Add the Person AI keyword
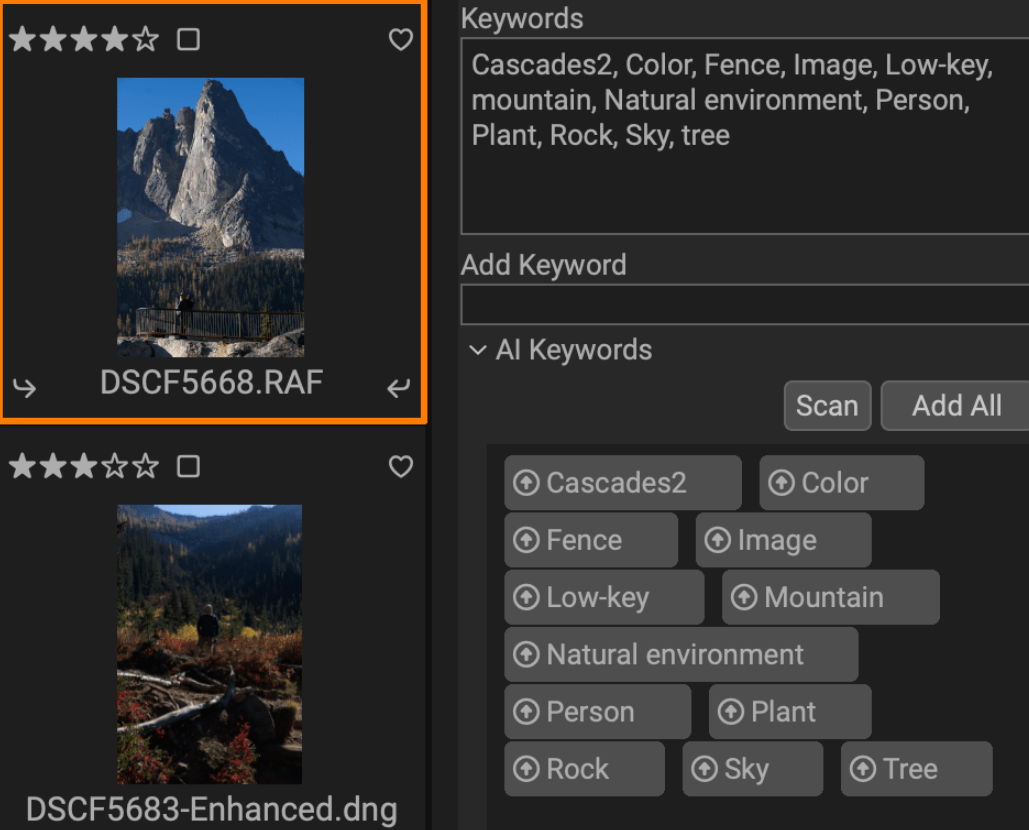The width and height of the screenshot is (1029, 830). click(x=597, y=712)
